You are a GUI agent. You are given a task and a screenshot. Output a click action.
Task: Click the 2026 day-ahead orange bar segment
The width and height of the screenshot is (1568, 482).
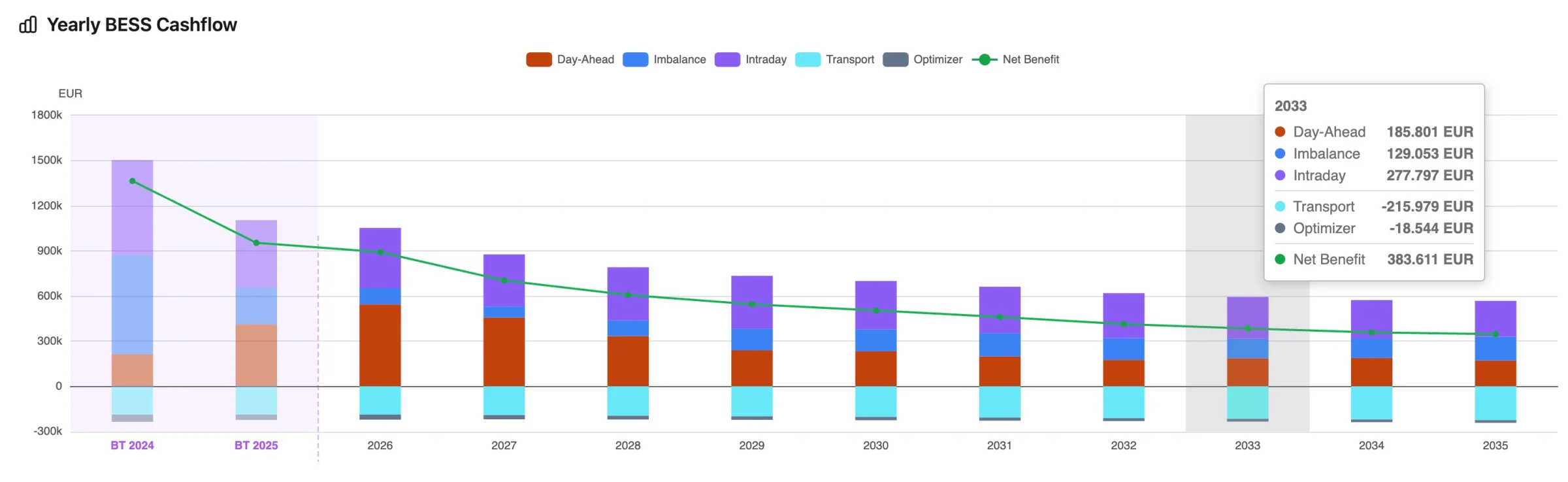380,345
